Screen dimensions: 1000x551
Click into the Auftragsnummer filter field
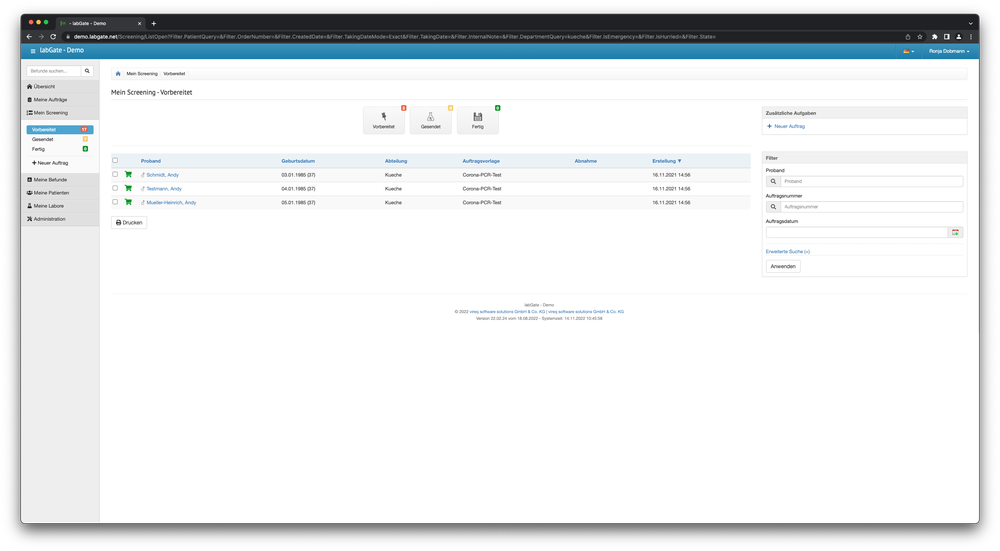[x=871, y=207]
